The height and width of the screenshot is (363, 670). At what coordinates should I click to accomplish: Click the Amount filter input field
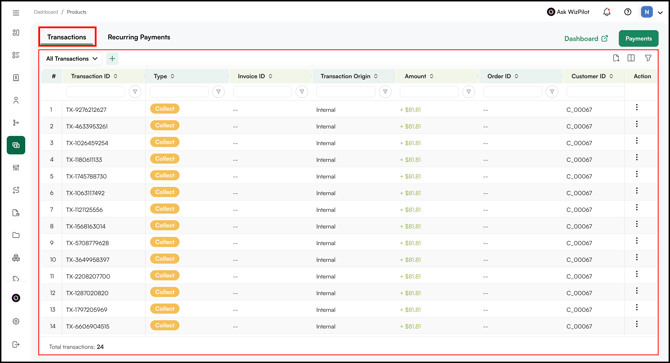pyautogui.click(x=429, y=91)
